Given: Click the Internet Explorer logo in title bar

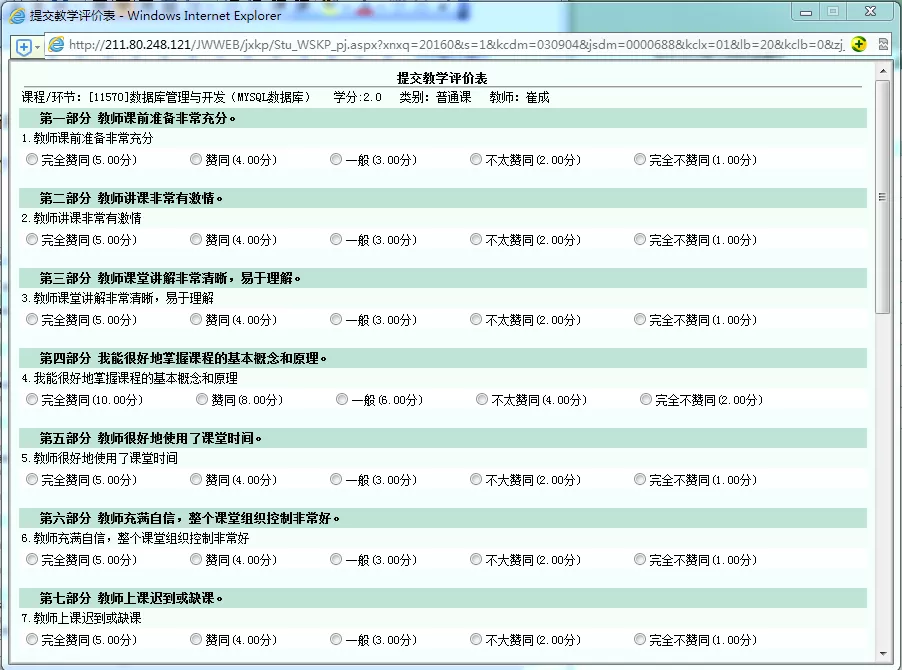Looking at the screenshot, I should tap(17, 15).
